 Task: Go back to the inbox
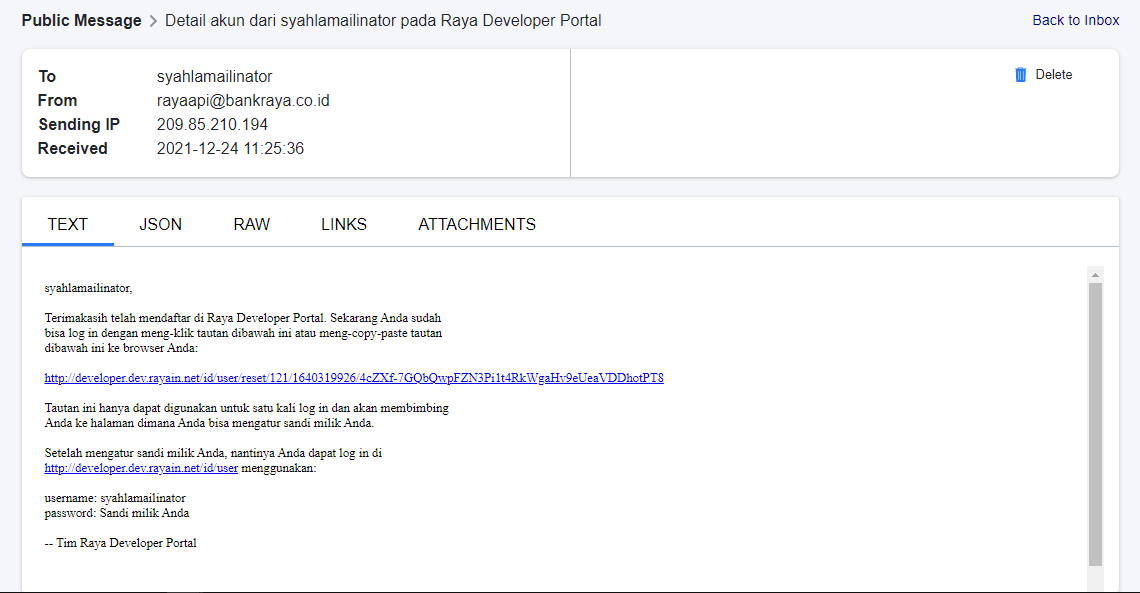tap(1075, 20)
